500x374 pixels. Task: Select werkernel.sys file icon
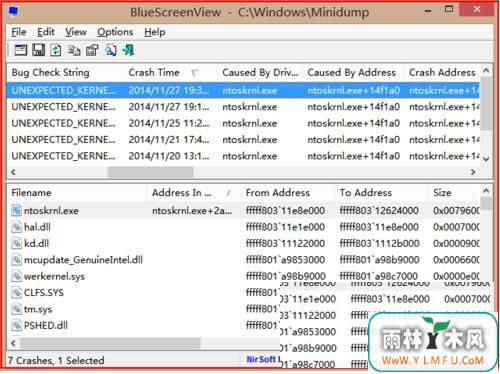tap(16, 276)
